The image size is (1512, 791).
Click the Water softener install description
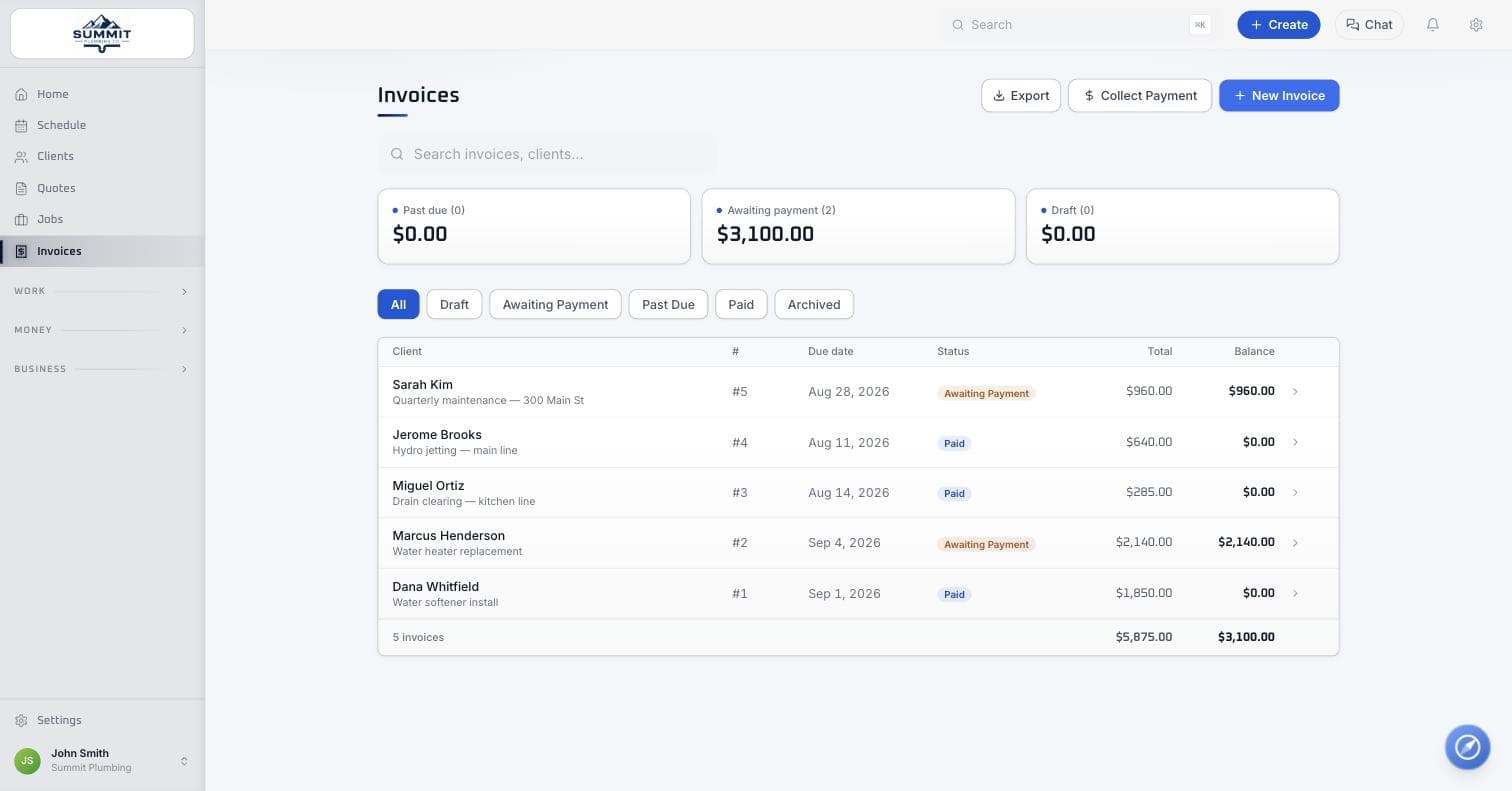[445, 603]
